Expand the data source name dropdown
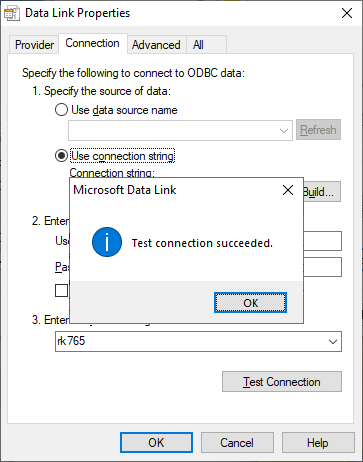Image resolution: width=363 pixels, height=462 pixels. (284, 130)
